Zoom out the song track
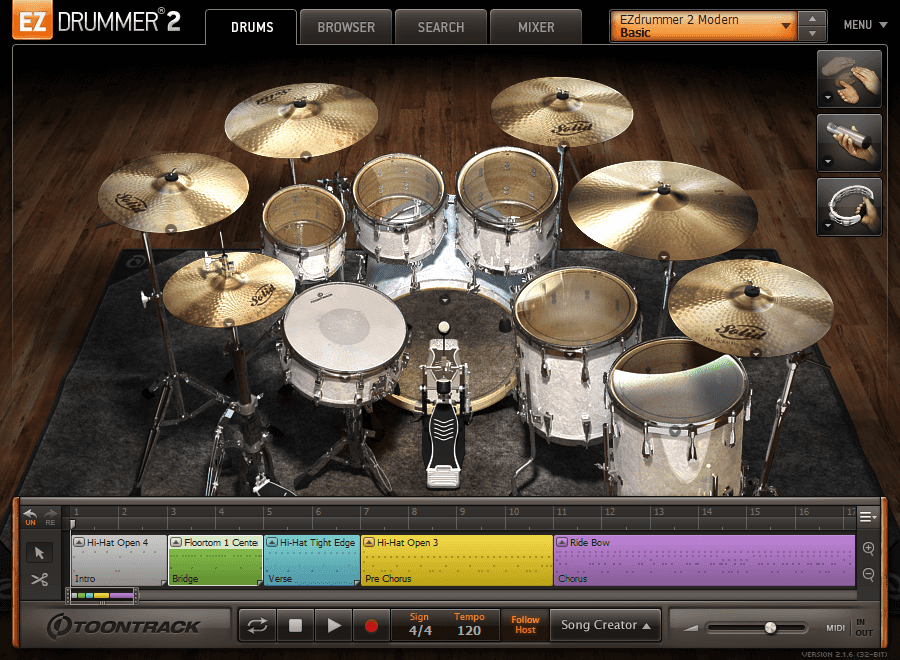 click(x=868, y=574)
